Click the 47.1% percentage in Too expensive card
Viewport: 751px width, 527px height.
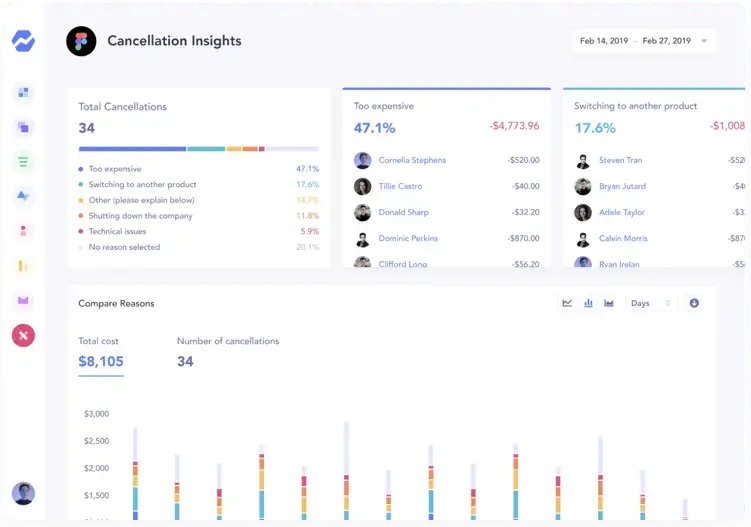coord(375,128)
